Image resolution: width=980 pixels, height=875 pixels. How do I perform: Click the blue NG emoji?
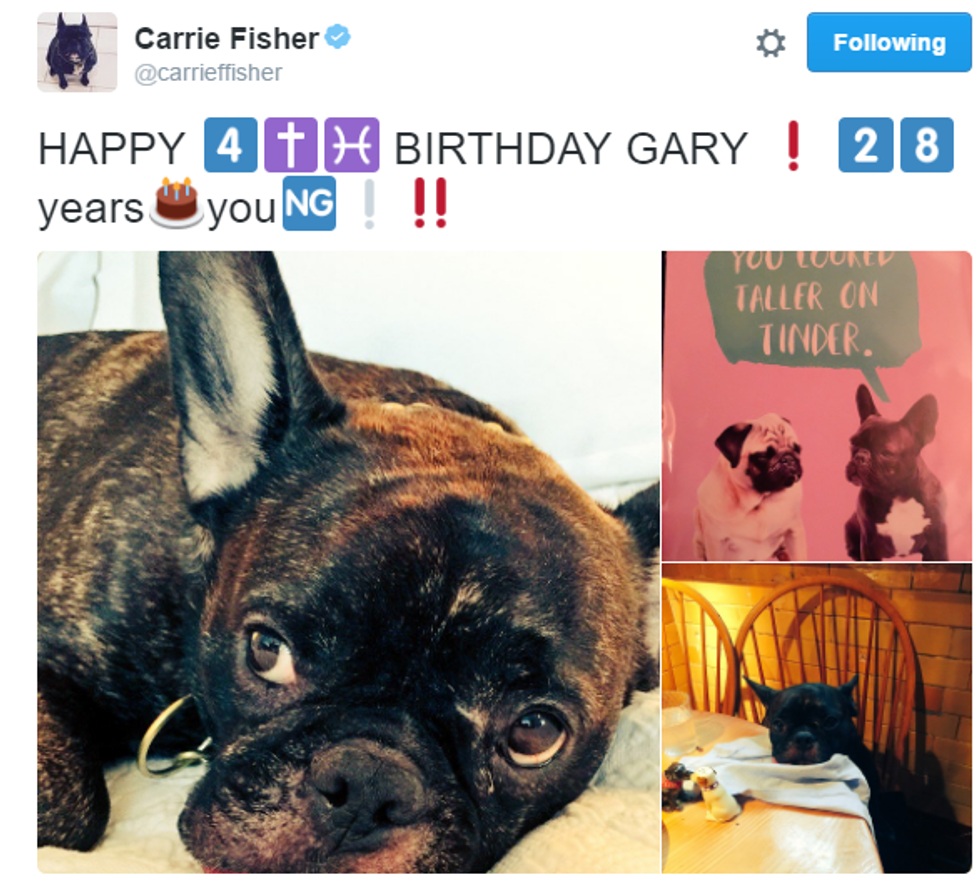309,203
